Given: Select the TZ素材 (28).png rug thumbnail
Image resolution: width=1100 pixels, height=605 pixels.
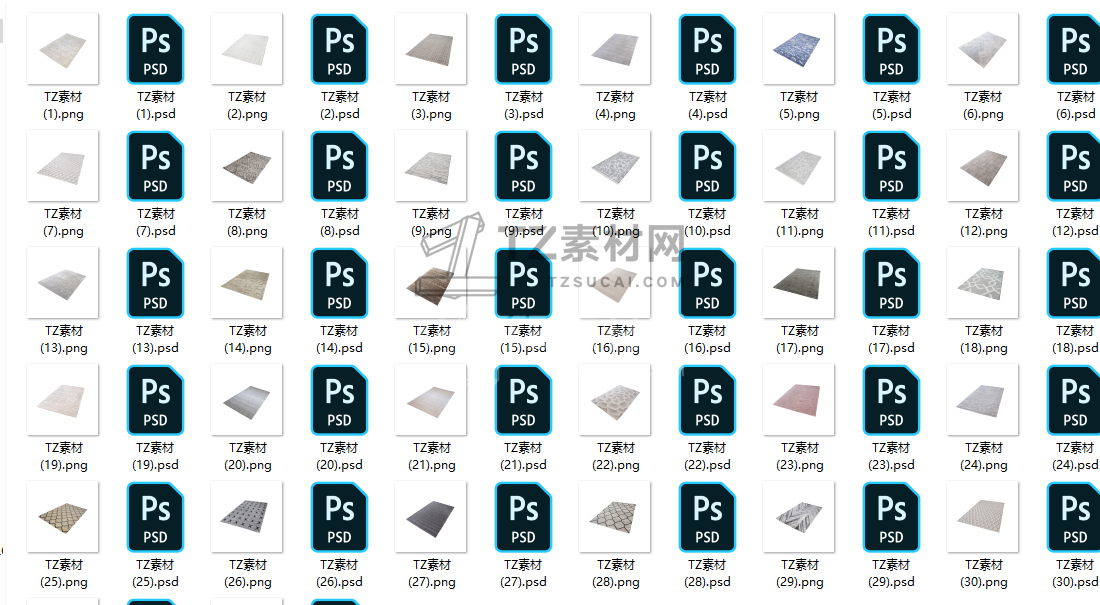Looking at the screenshot, I should 615,518.
